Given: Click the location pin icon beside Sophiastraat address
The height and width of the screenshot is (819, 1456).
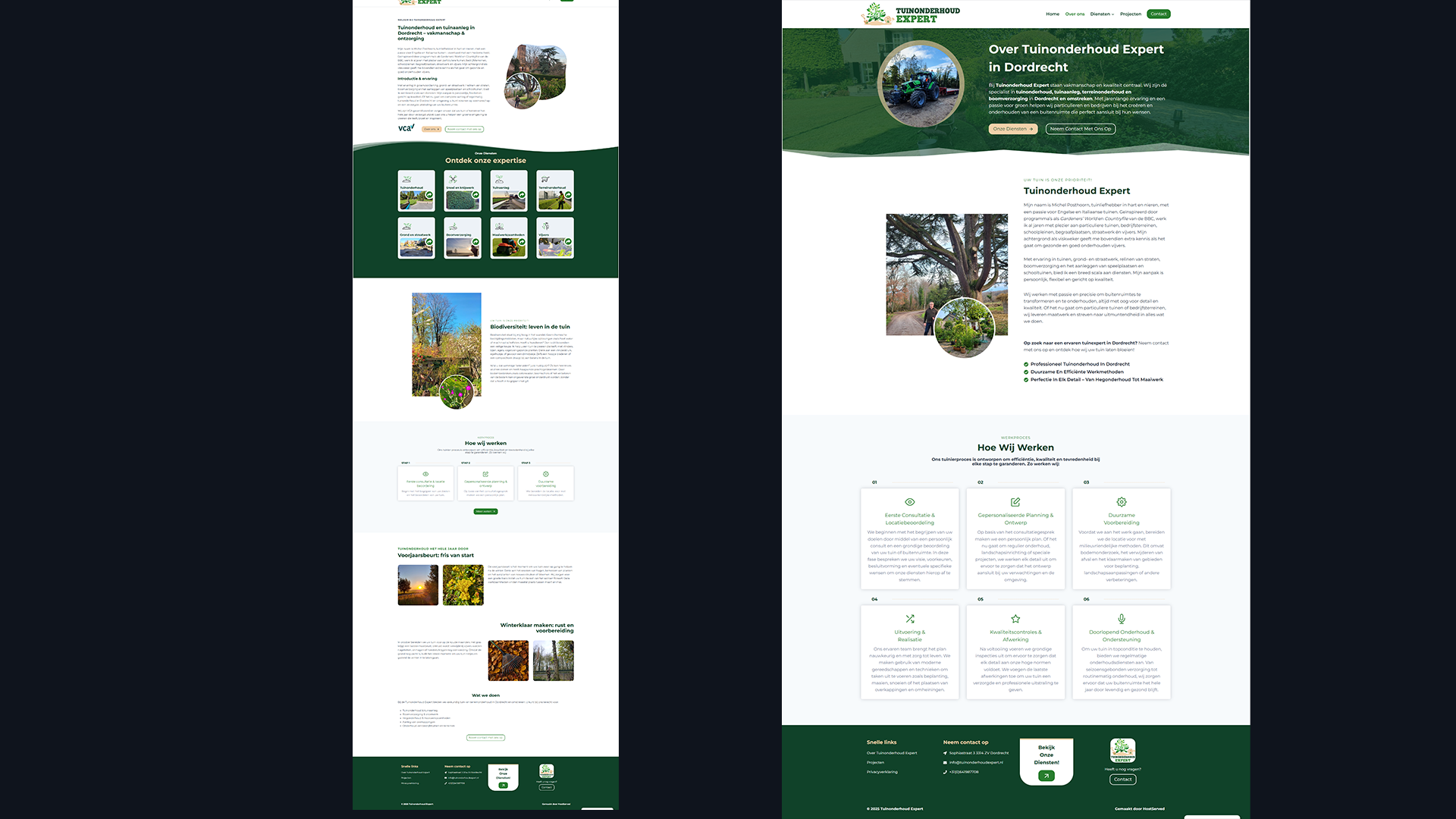Looking at the screenshot, I should click(945, 753).
